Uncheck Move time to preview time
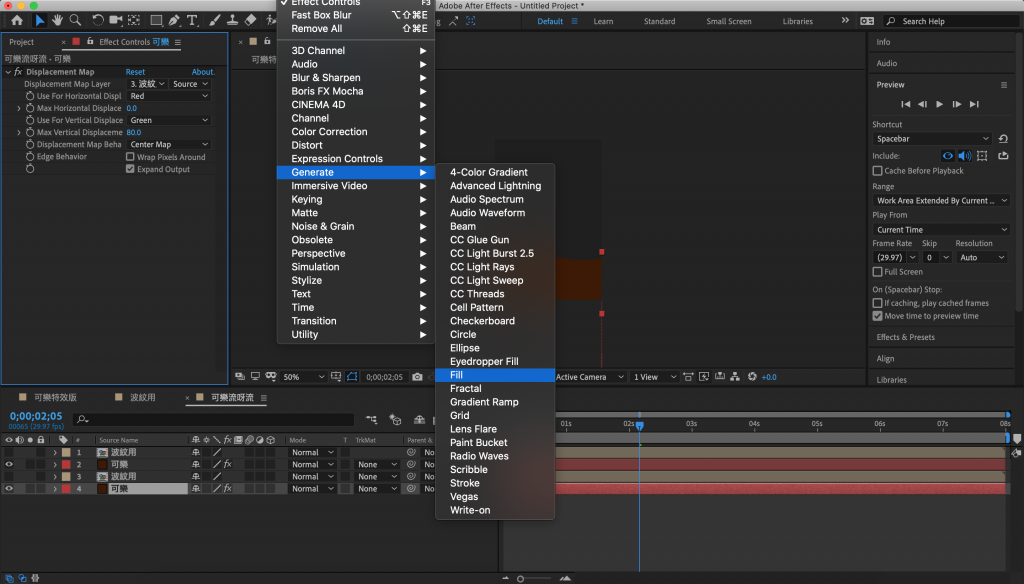The height and width of the screenshot is (584, 1024). pos(877,316)
